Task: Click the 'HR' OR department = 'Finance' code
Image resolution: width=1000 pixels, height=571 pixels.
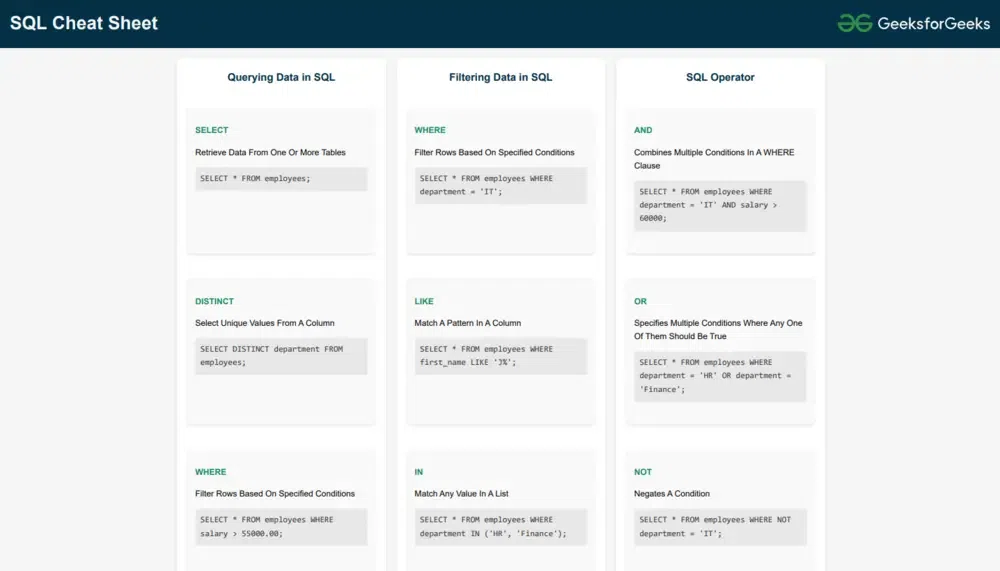Action: point(720,376)
